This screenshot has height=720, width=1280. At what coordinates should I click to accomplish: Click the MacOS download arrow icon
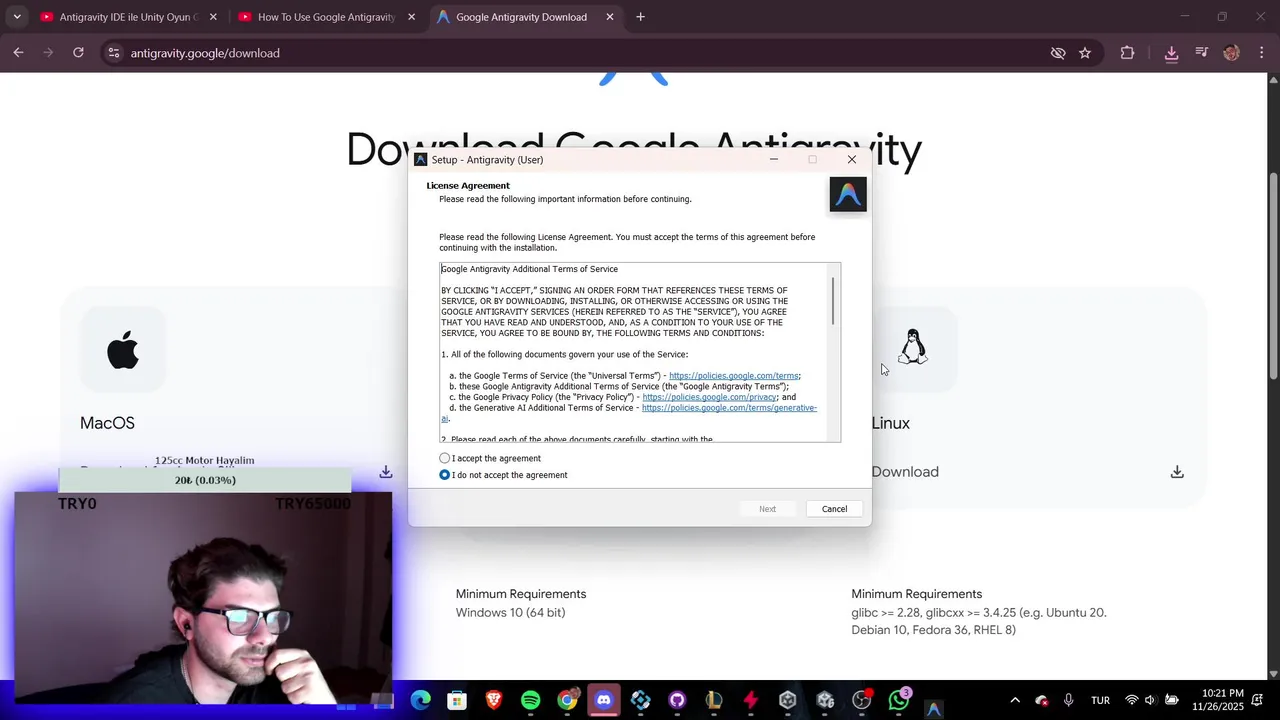point(386,472)
